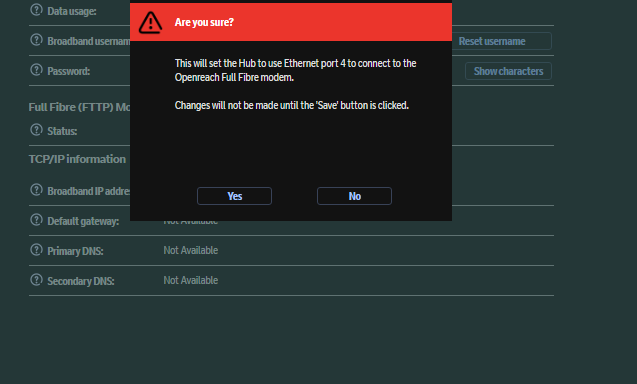Click help icon beside Status
The height and width of the screenshot is (384, 637).
pos(36,130)
